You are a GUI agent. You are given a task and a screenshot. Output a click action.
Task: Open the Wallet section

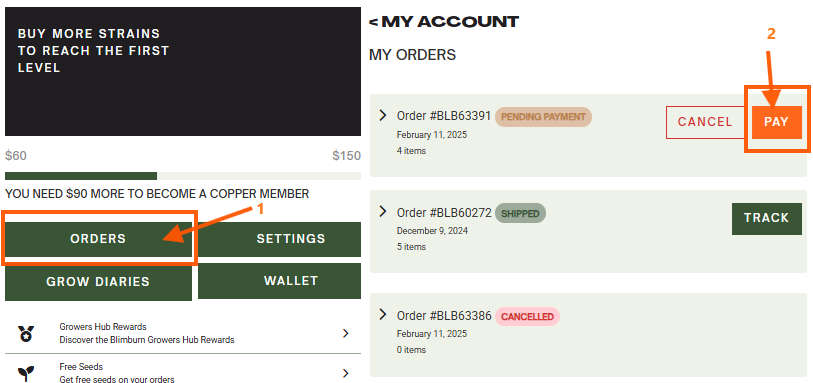point(279,281)
